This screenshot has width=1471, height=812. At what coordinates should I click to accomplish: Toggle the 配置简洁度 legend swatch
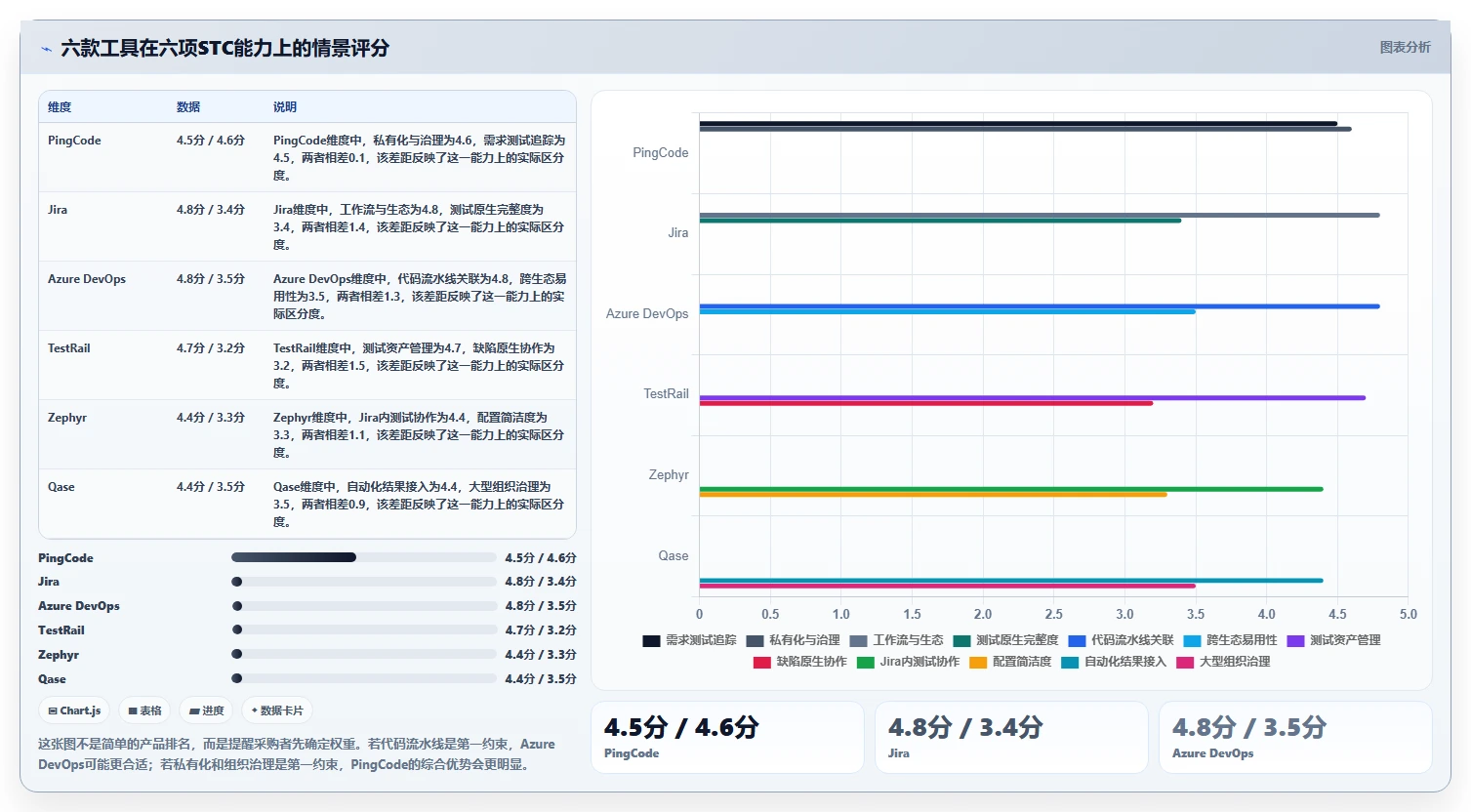tap(978, 663)
